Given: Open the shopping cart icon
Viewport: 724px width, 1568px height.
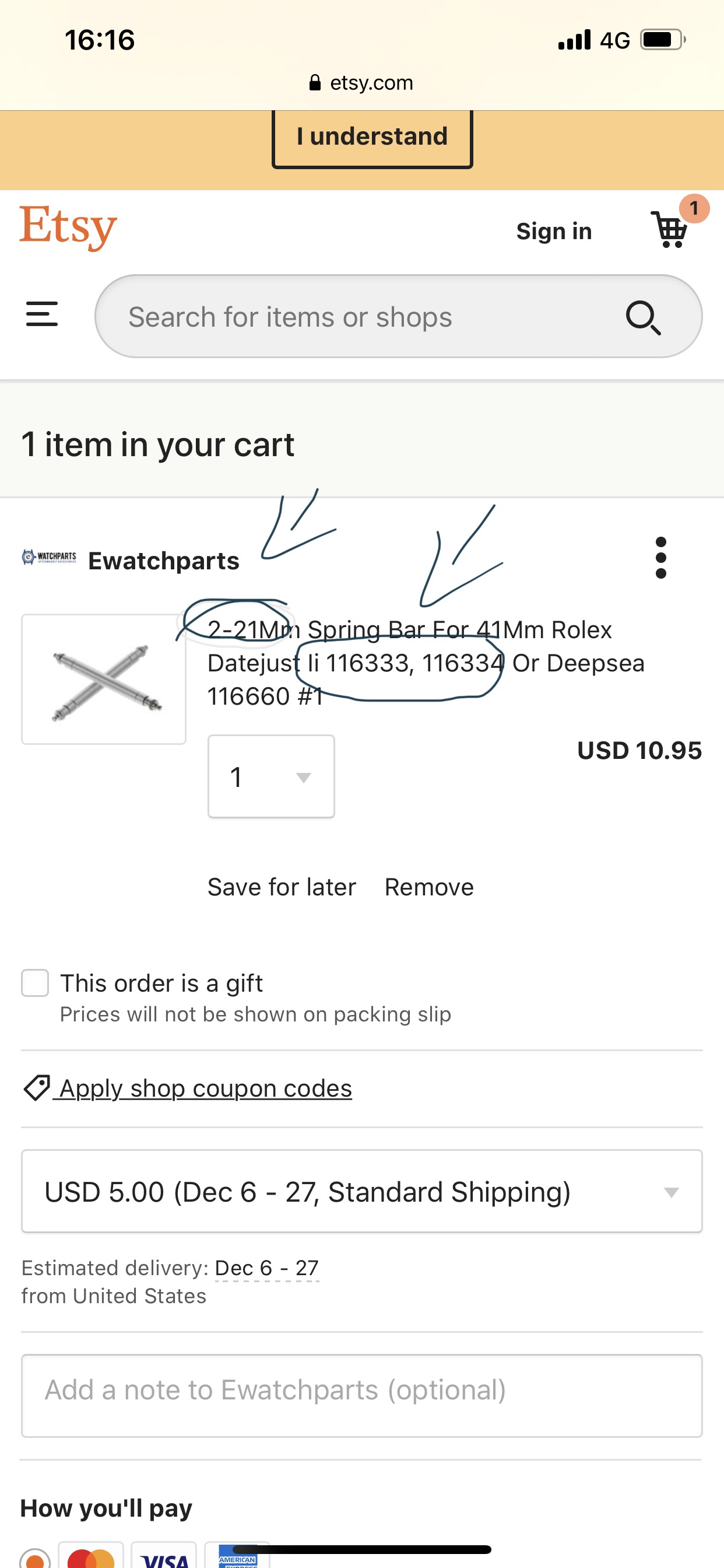Looking at the screenshot, I should (x=670, y=230).
